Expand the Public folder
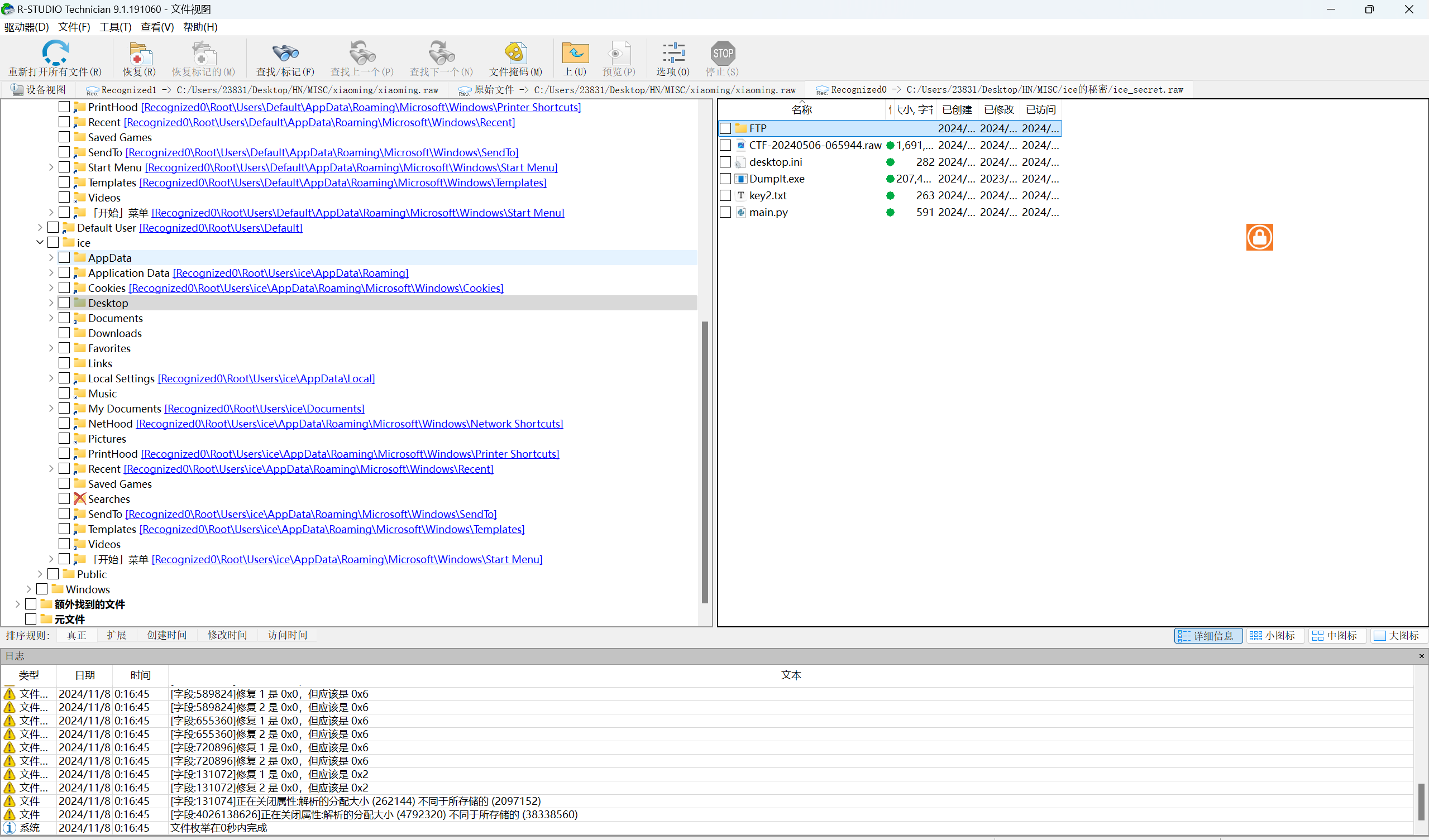 point(40,574)
